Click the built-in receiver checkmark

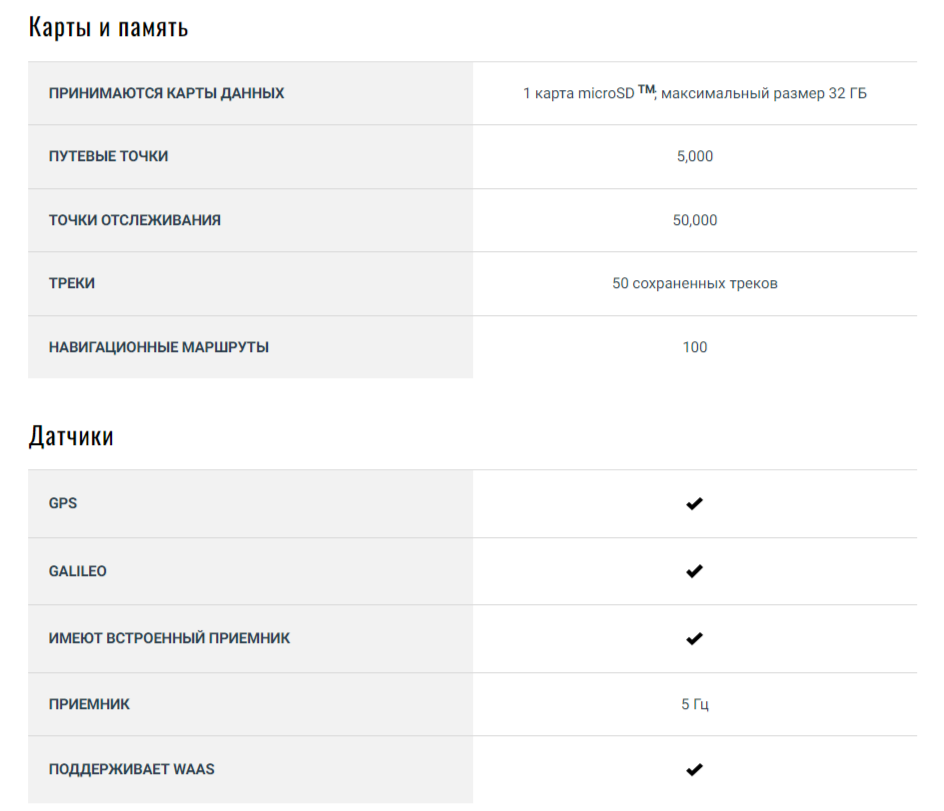[x=694, y=638]
